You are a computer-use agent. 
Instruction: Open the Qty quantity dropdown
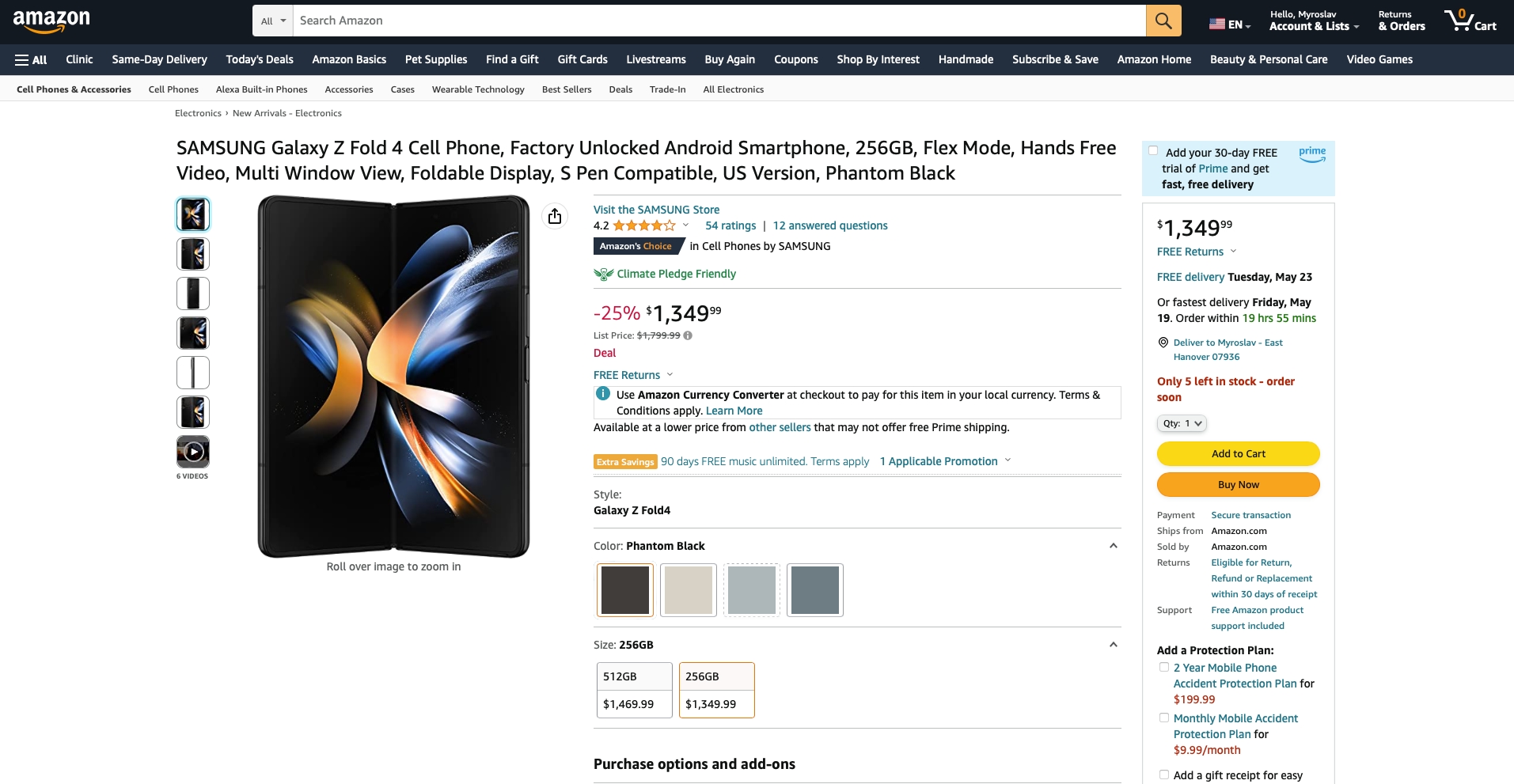[x=1182, y=423]
